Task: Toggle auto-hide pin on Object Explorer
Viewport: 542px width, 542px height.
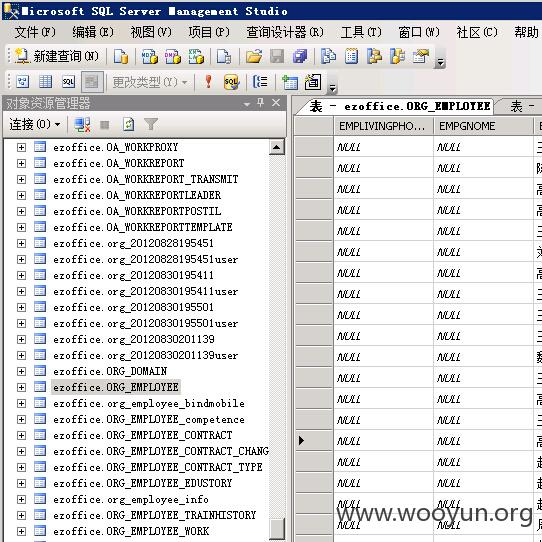Action: click(x=260, y=102)
